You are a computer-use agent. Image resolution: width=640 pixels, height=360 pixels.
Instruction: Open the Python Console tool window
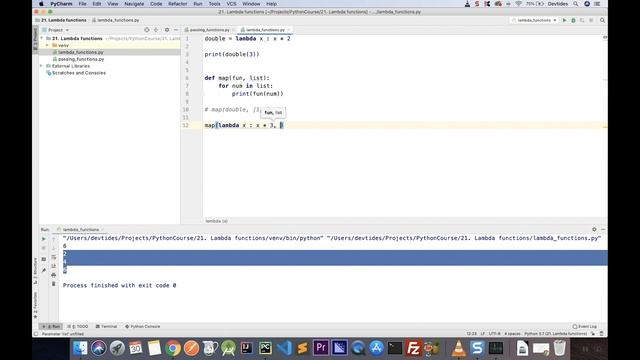(142, 327)
